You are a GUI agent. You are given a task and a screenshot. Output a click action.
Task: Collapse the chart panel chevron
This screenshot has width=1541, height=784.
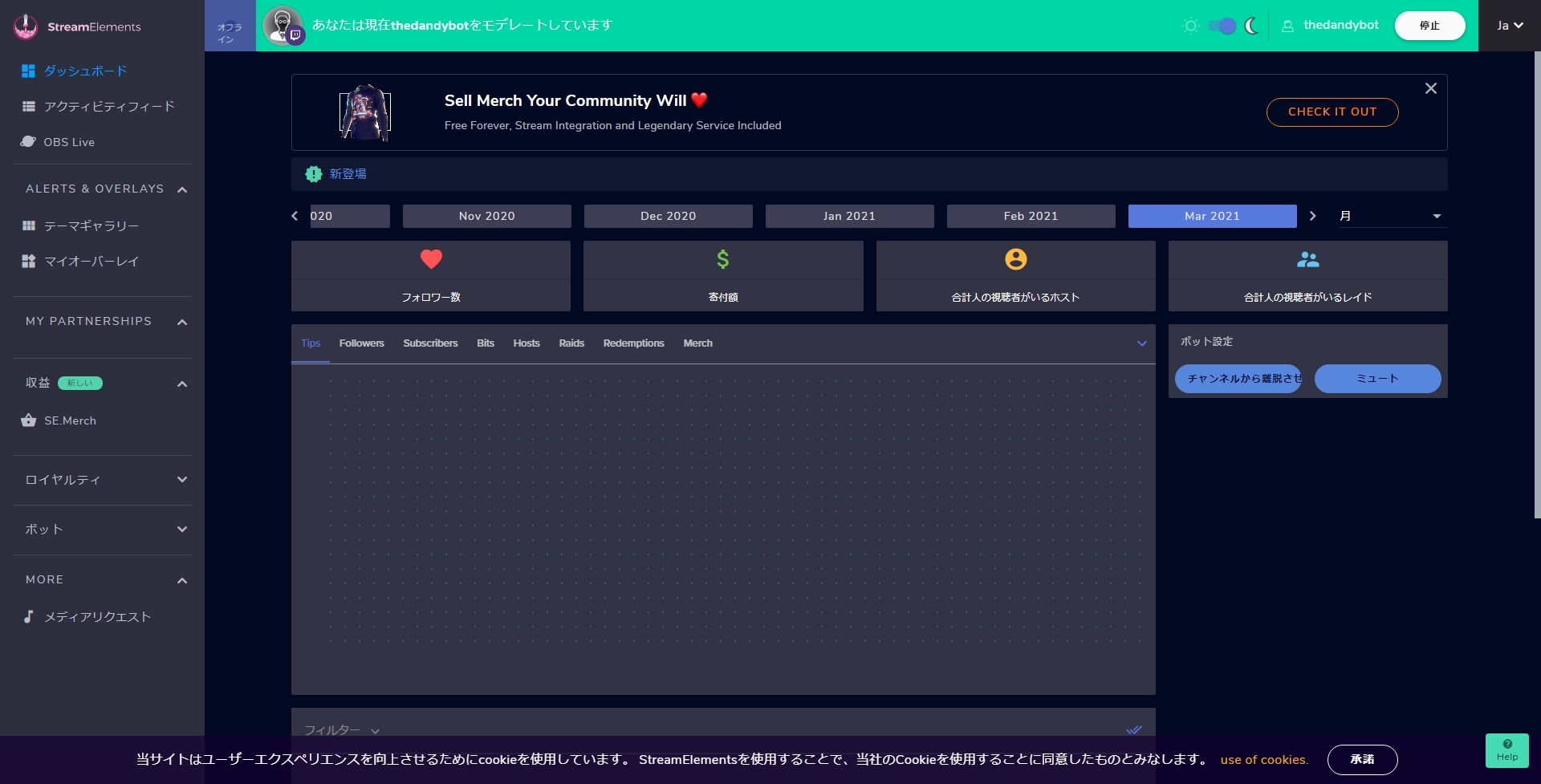click(1142, 343)
